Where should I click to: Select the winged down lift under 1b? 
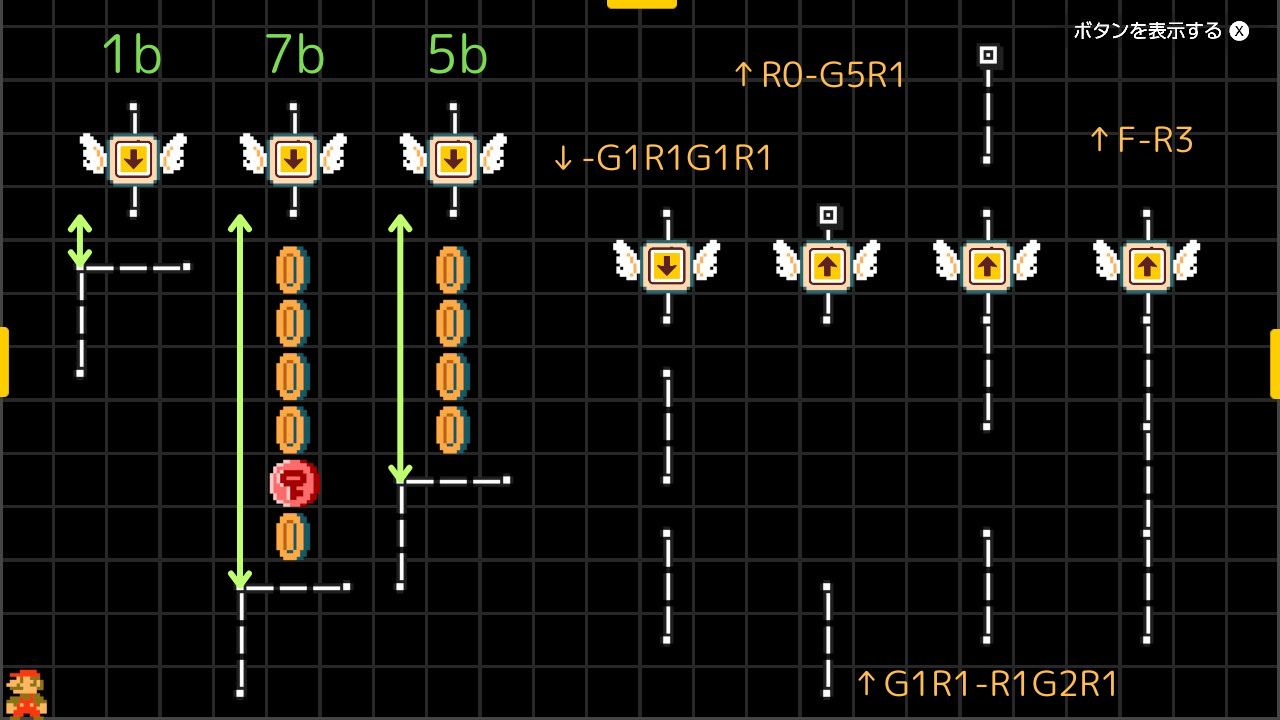pyautogui.click(x=133, y=159)
